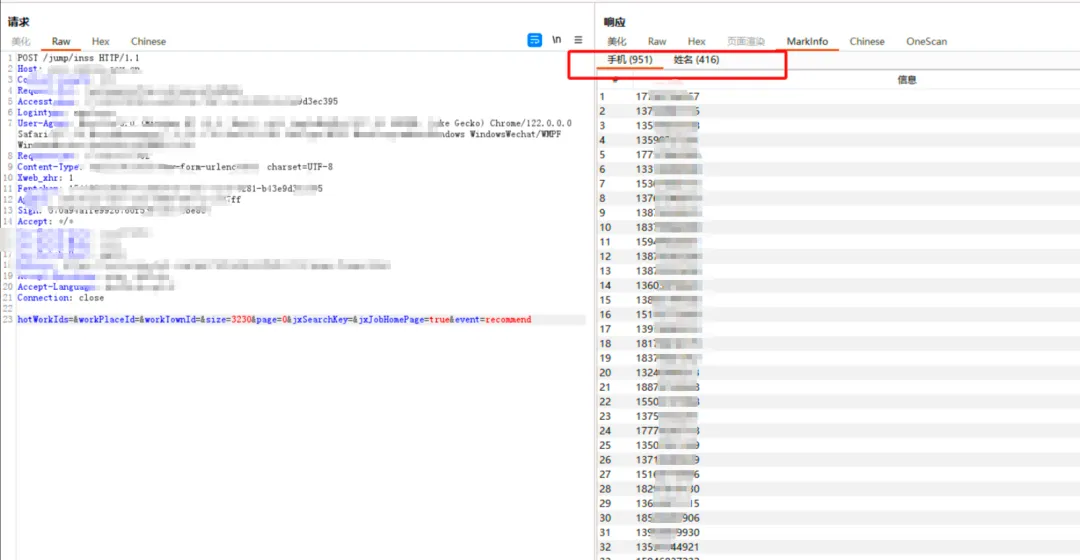Viewport: 1080px width, 560px height.
Task: Select the response 美化 tab
Action: 616,41
